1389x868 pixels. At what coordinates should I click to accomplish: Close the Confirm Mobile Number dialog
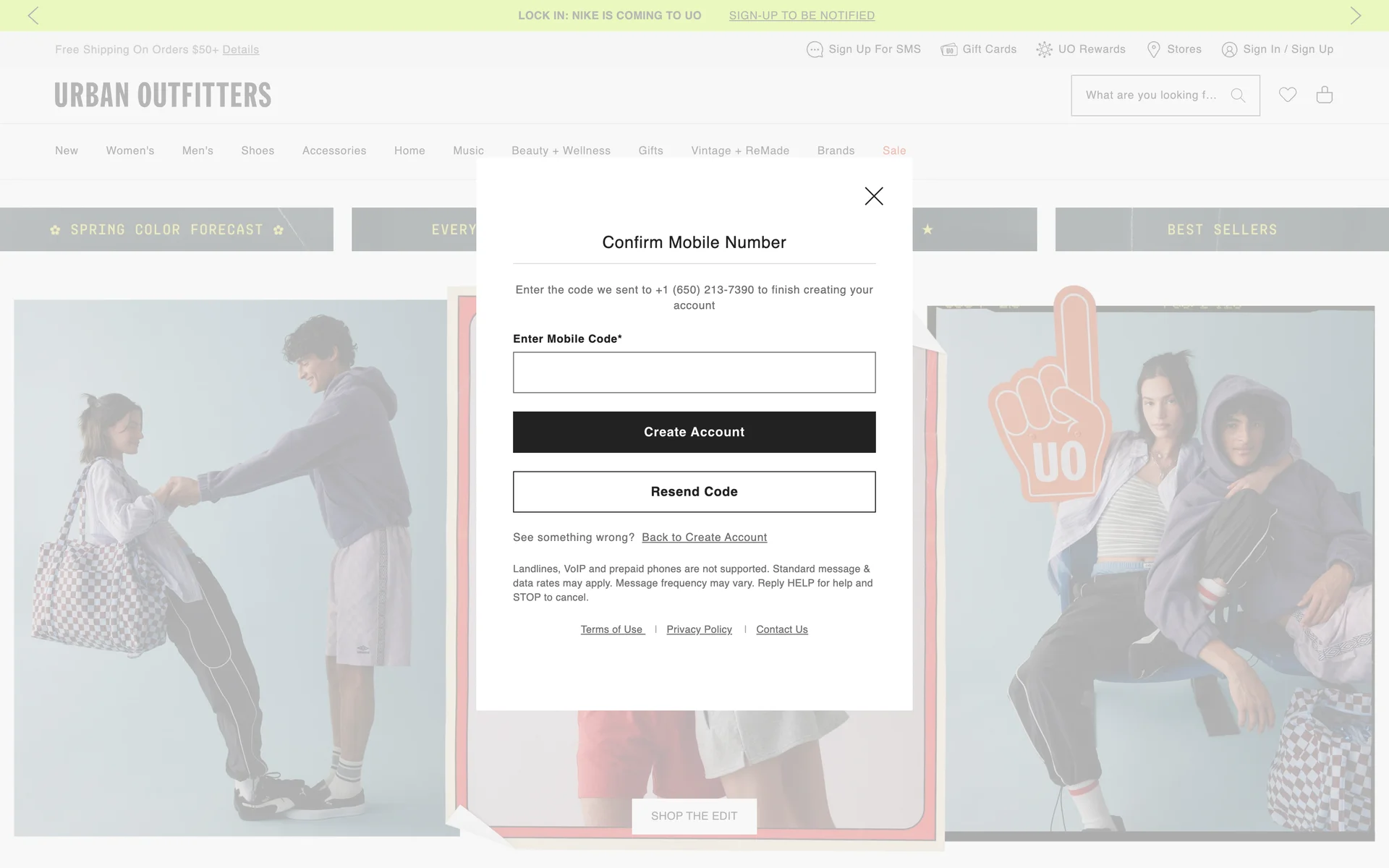[x=874, y=196]
